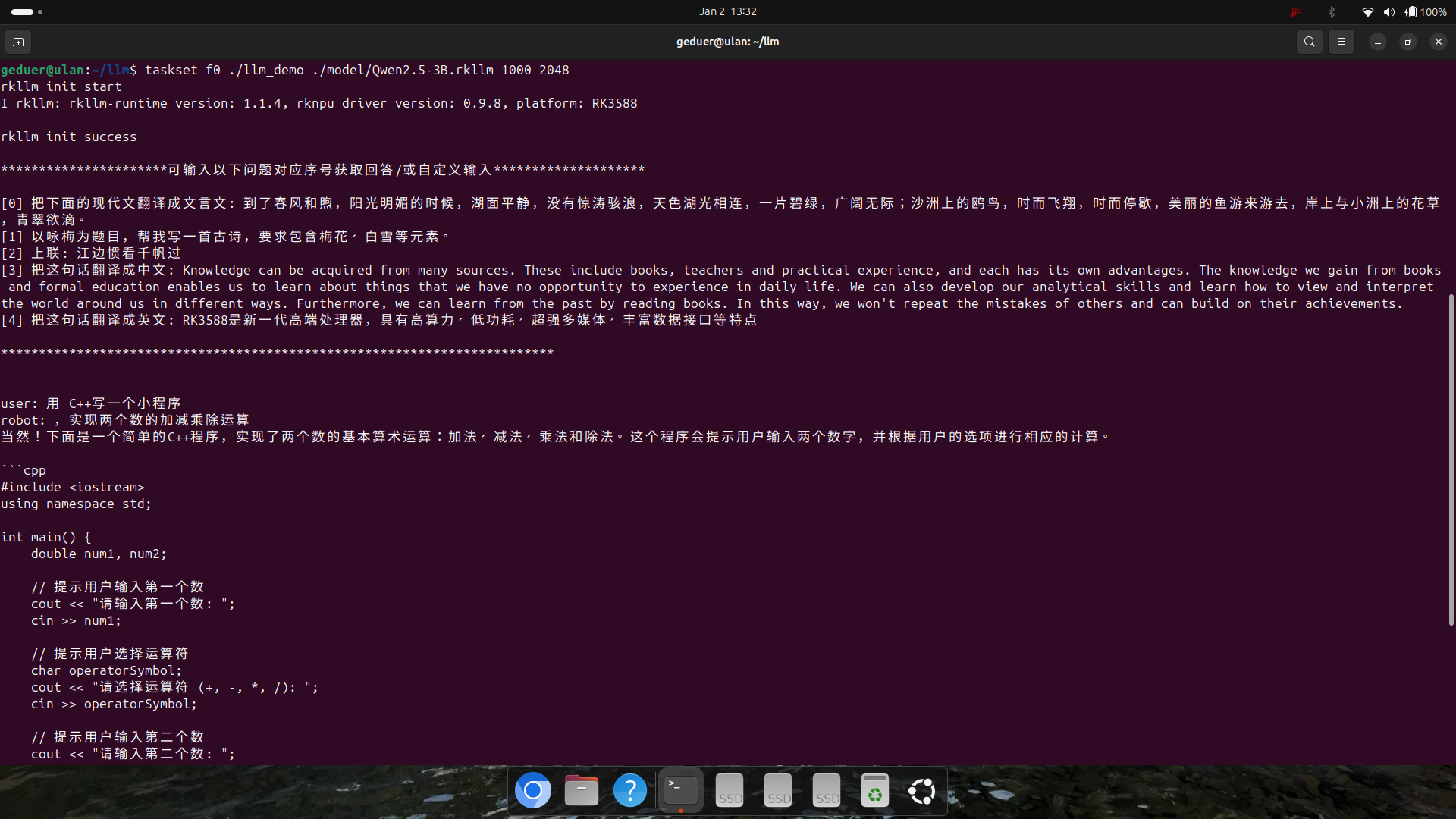Screen dimensions: 1456x819
Task: Click option [2] 上联 line
Action: [91, 253]
